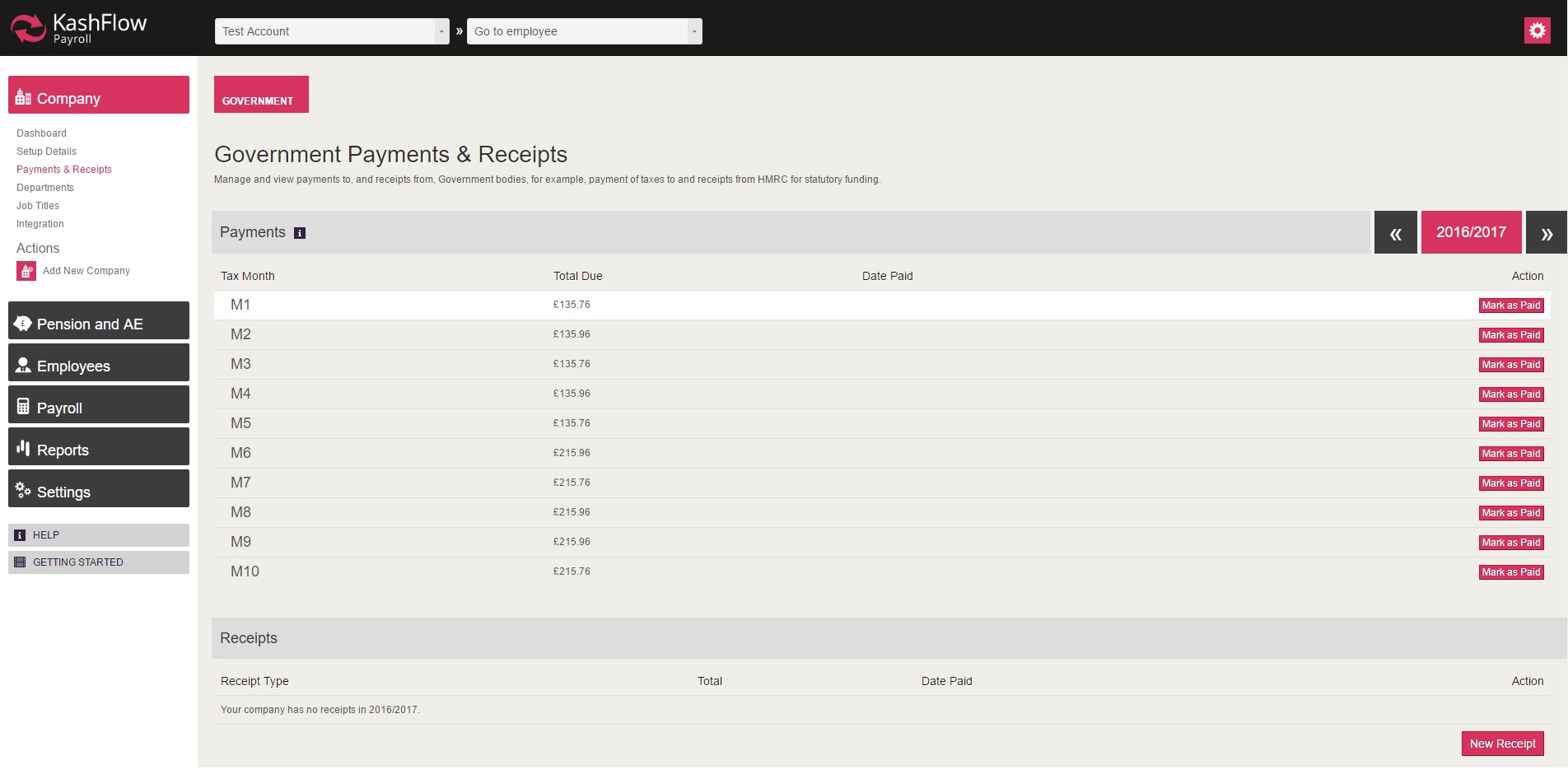The height and width of the screenshot is (779, 1568).
Task: Click the KashFlow Payroll logo
Action: (x=79, y=28)
